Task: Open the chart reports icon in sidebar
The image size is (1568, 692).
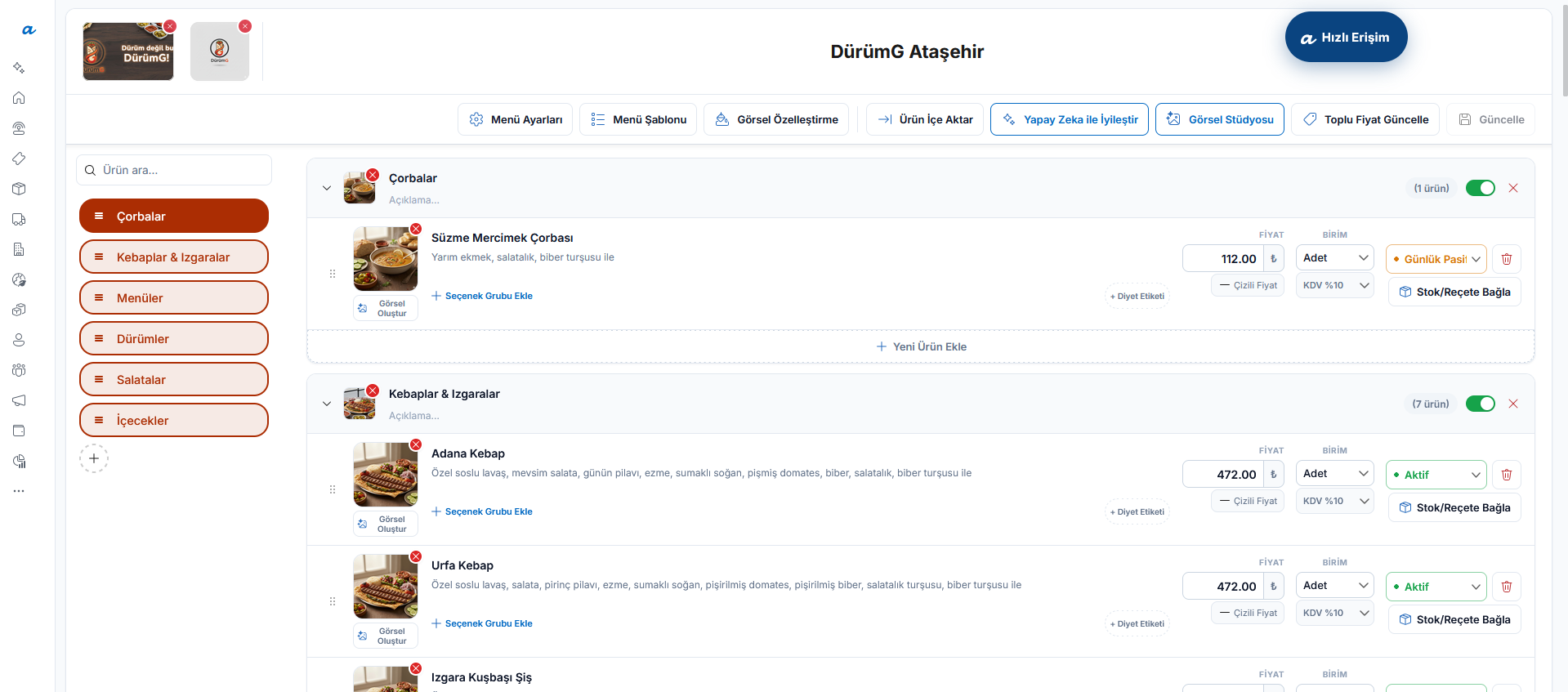Action: coord(19,461)
